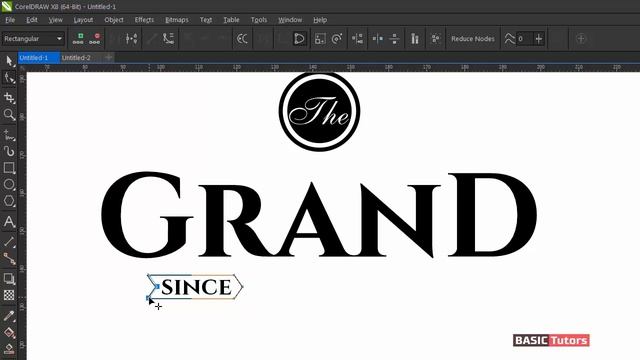Open the Tools menu
The image size is (640, 360).
point(259,20)
